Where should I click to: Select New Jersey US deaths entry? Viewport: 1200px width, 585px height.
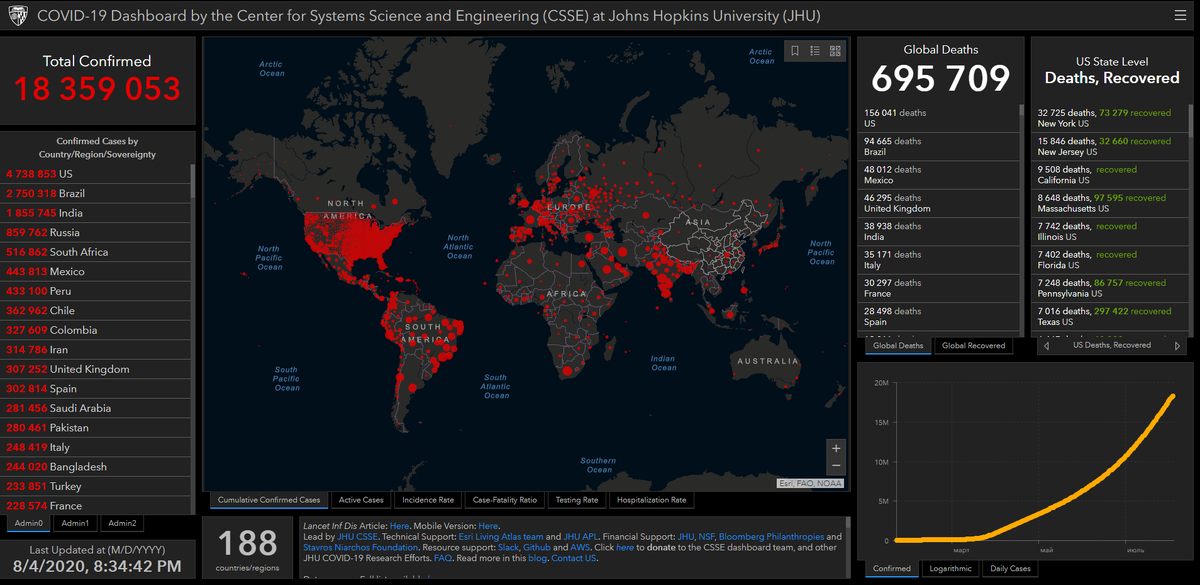pyautogui.click(x=1110, y=147)
